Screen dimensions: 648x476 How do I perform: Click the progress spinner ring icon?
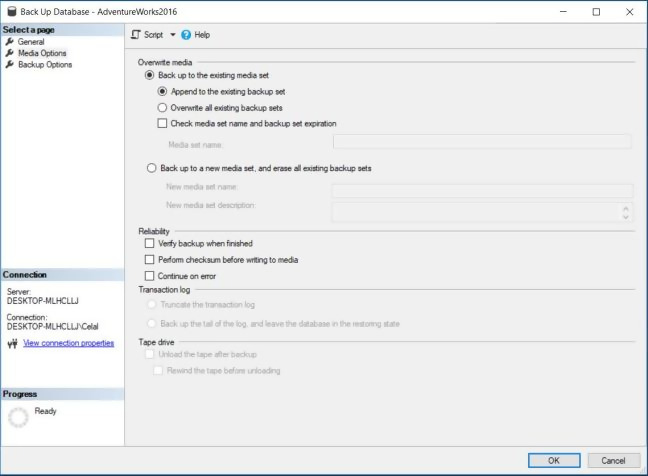pos(18,417)
